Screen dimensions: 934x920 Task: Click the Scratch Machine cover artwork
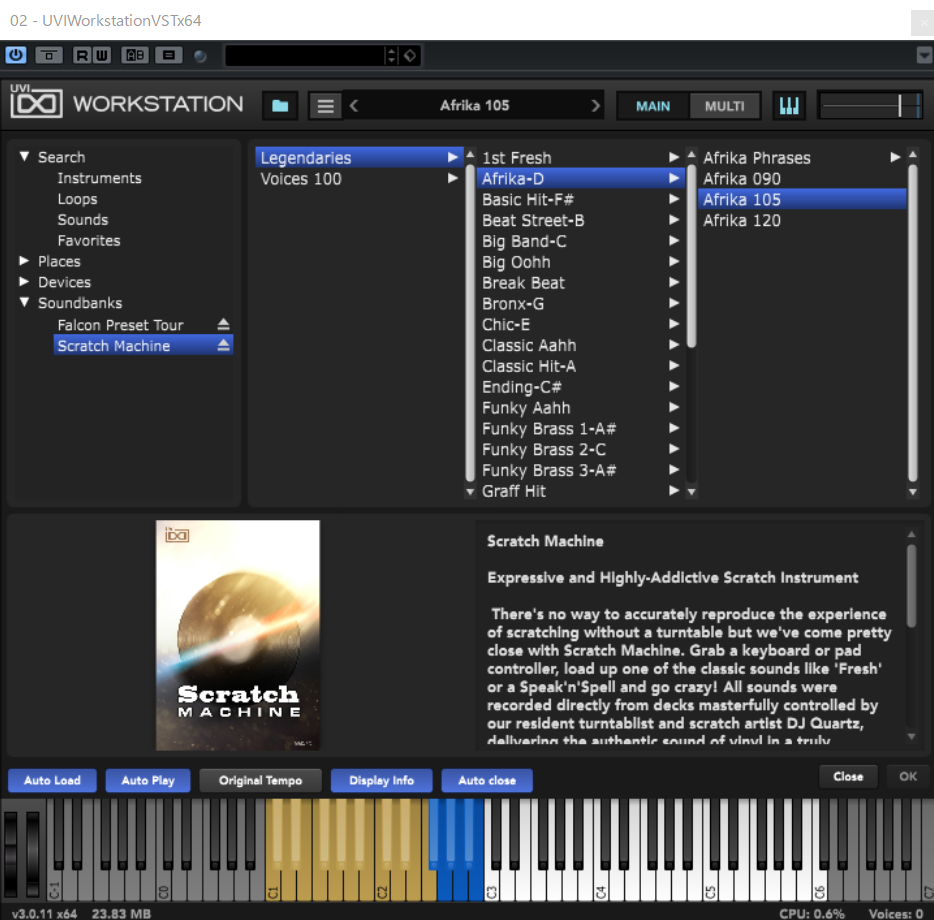(x=238, y=635)
